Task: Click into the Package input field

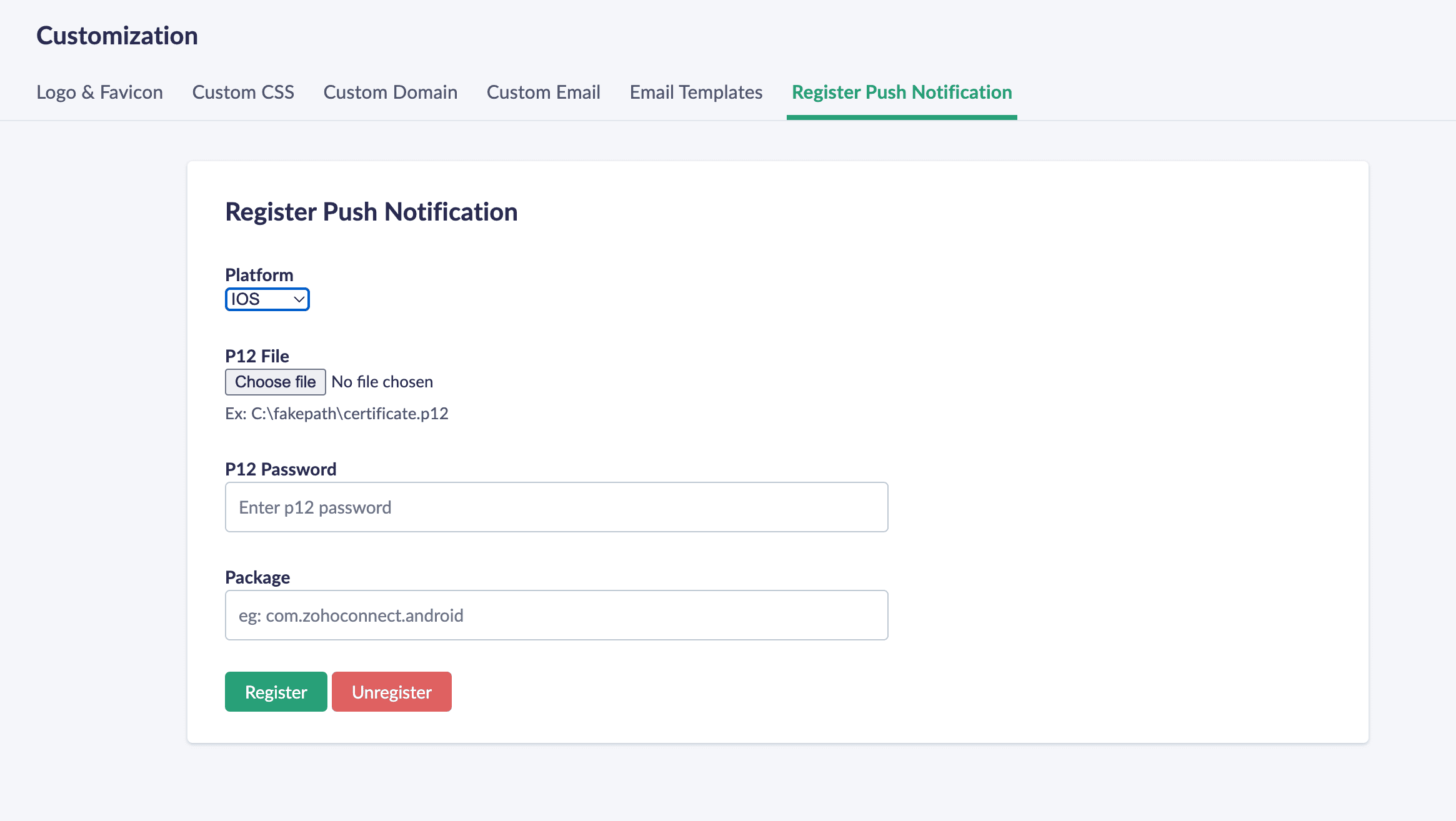Action: coord(556,615)
